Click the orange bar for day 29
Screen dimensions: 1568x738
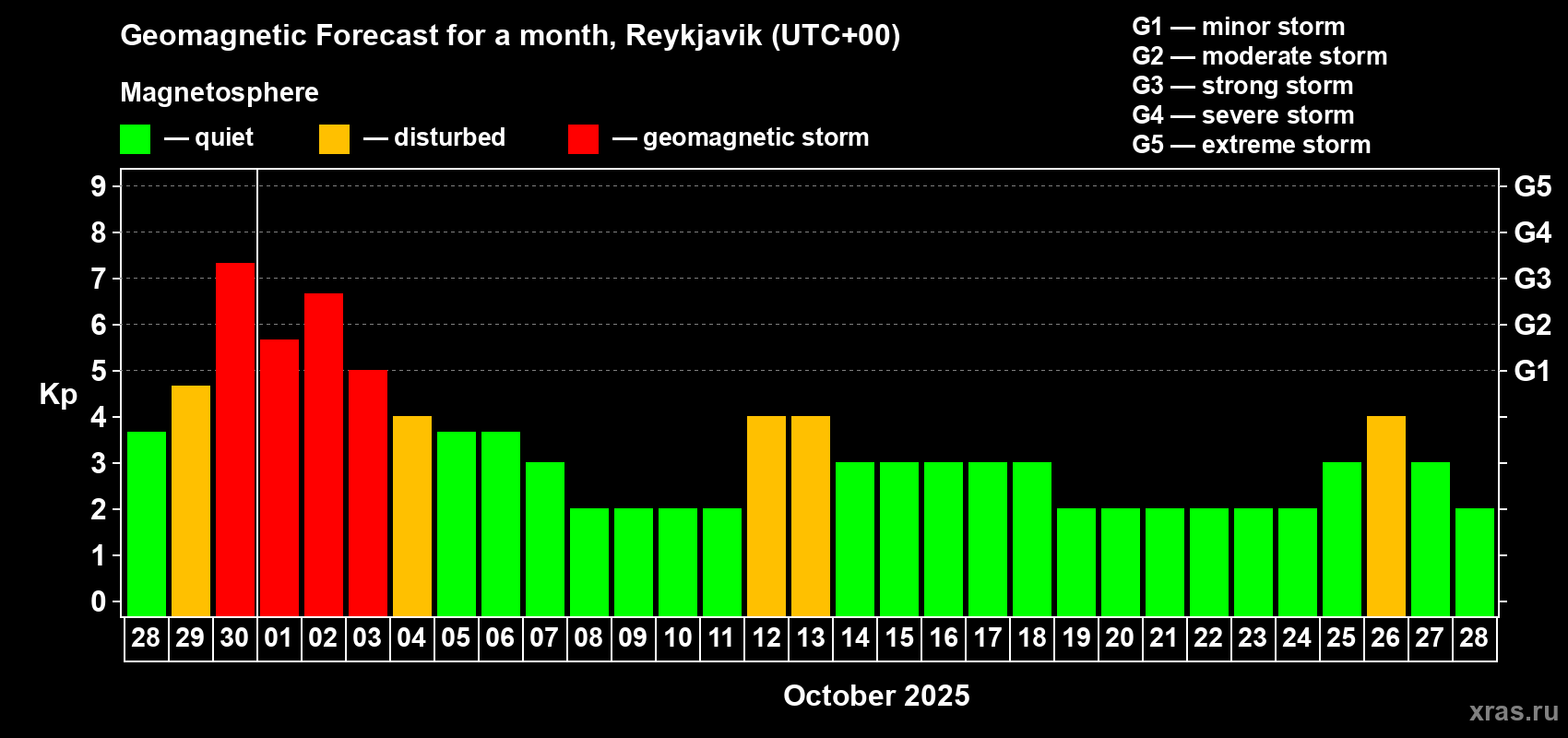point(191,501)
